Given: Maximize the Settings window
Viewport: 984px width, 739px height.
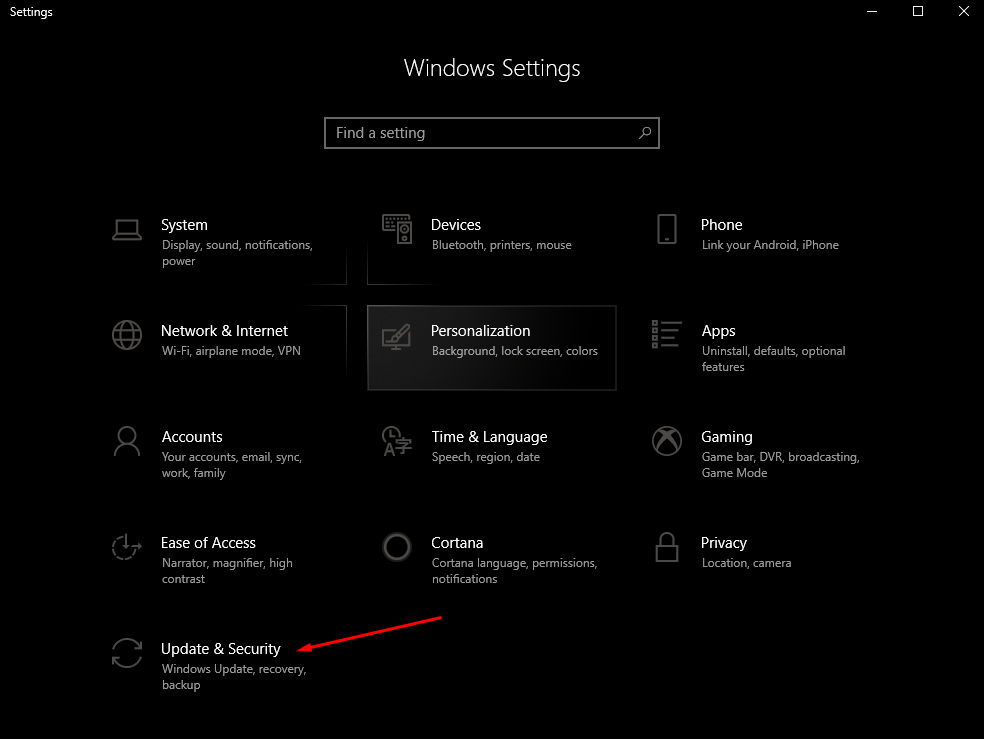Looking at the screenshot, I should click(x=918, y=12).
